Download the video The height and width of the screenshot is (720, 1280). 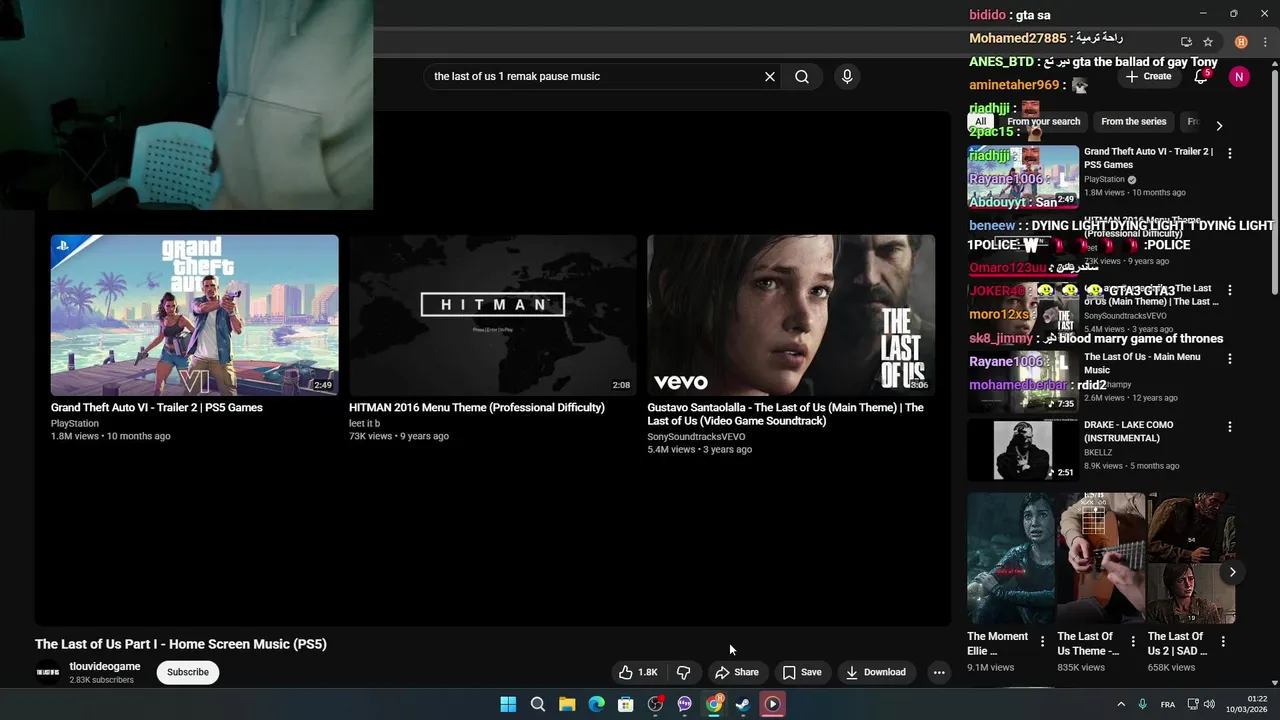pos(876,672)
